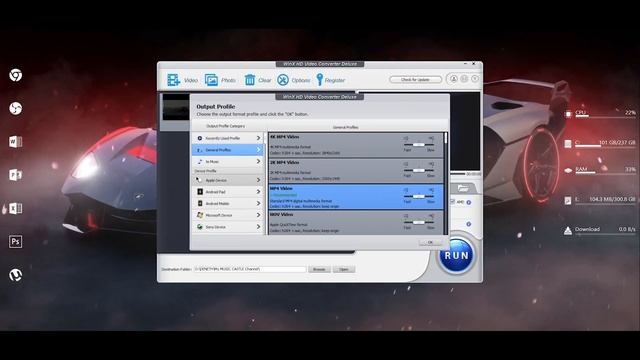Click the source video thumbnail
The image size is (640, 360).
(x=176, y=107)
